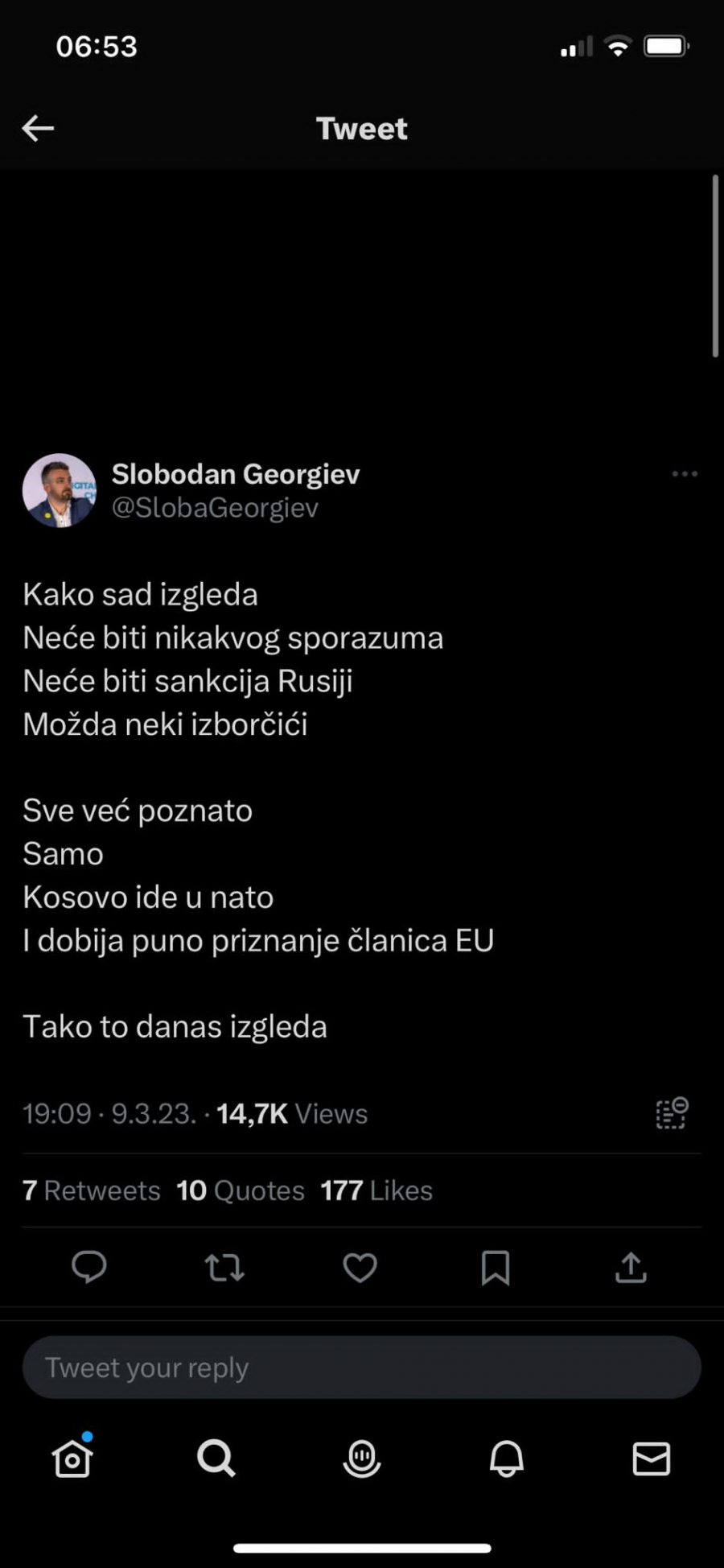Screen dimensions: 724x1568
Task: Open Twitter Spaces with the microphone icon
Action: (361, 1458)
